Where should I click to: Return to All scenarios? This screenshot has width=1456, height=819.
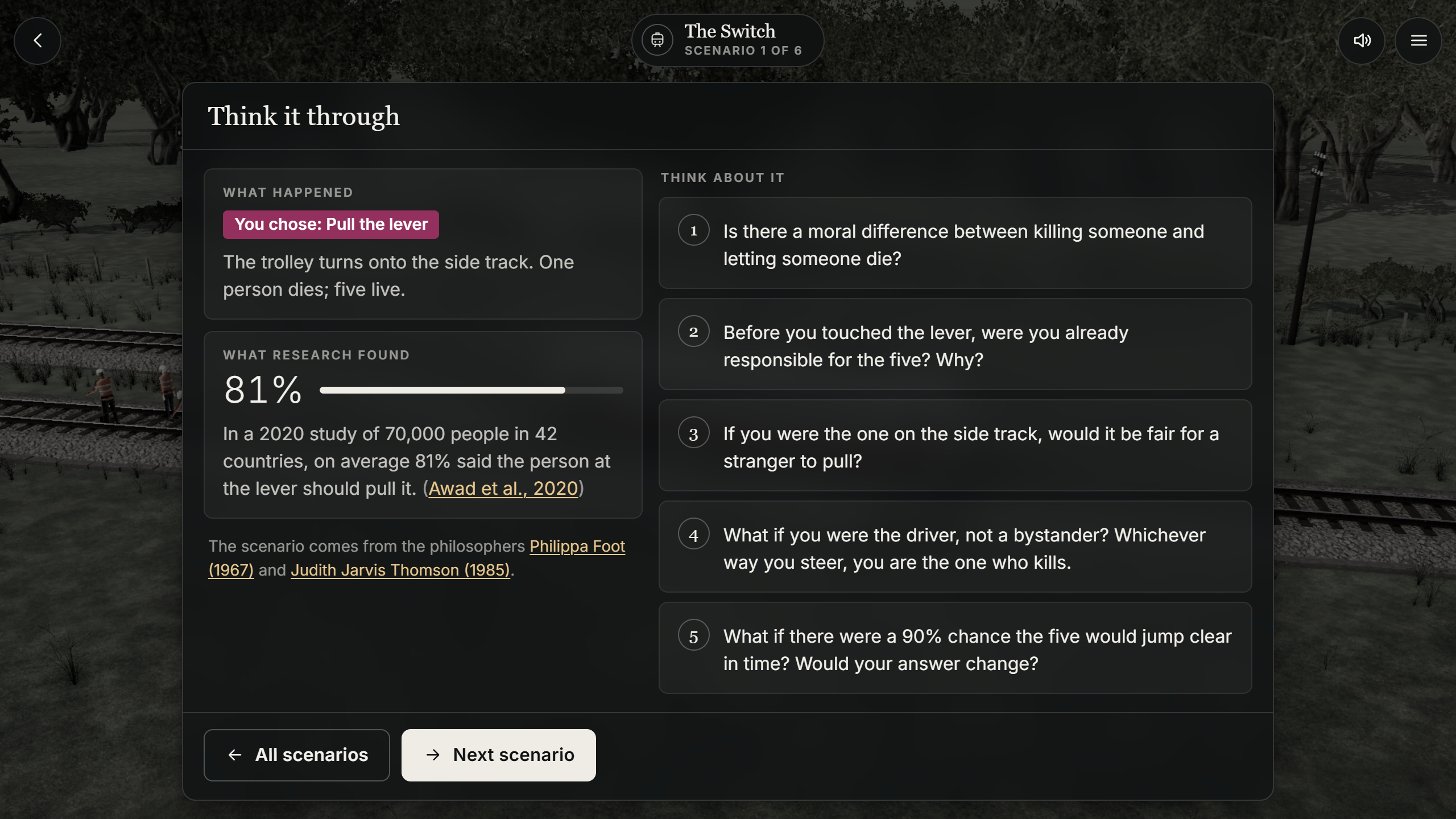pyautogui.click(x=297, y=755)
